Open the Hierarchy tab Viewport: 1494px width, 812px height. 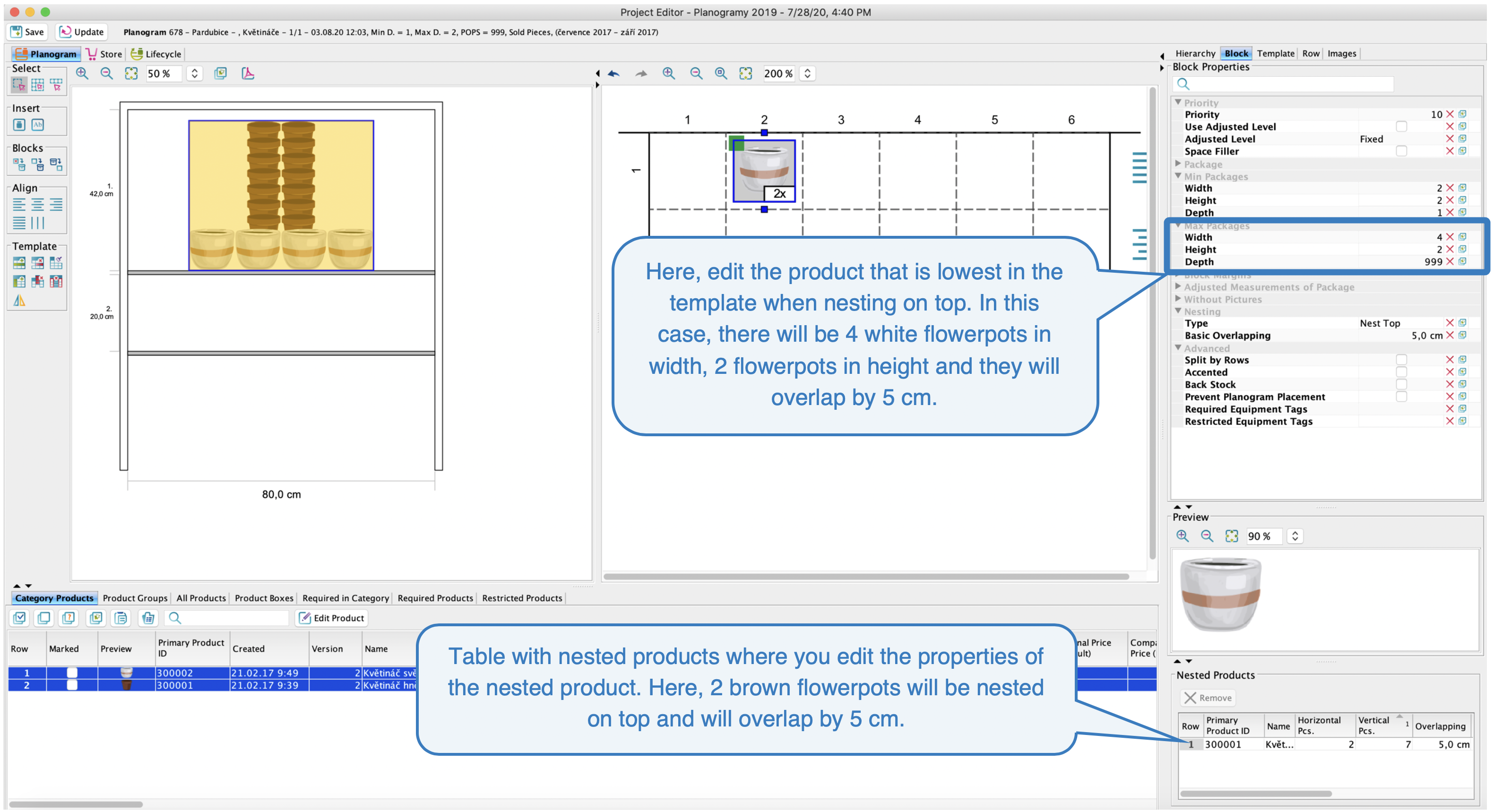1195,53
